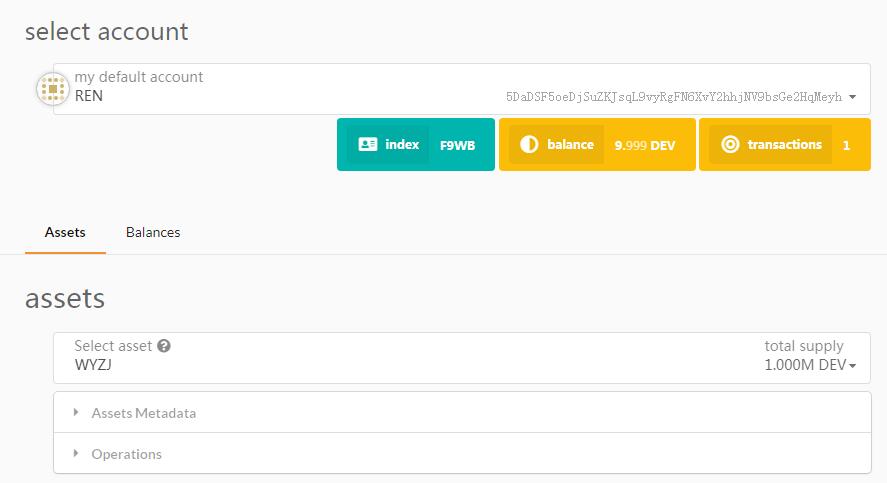This screenshot has width=887, height=483.
Task: Click the account address starting with 5DaDSF
Action: click(x=674, y=97)
